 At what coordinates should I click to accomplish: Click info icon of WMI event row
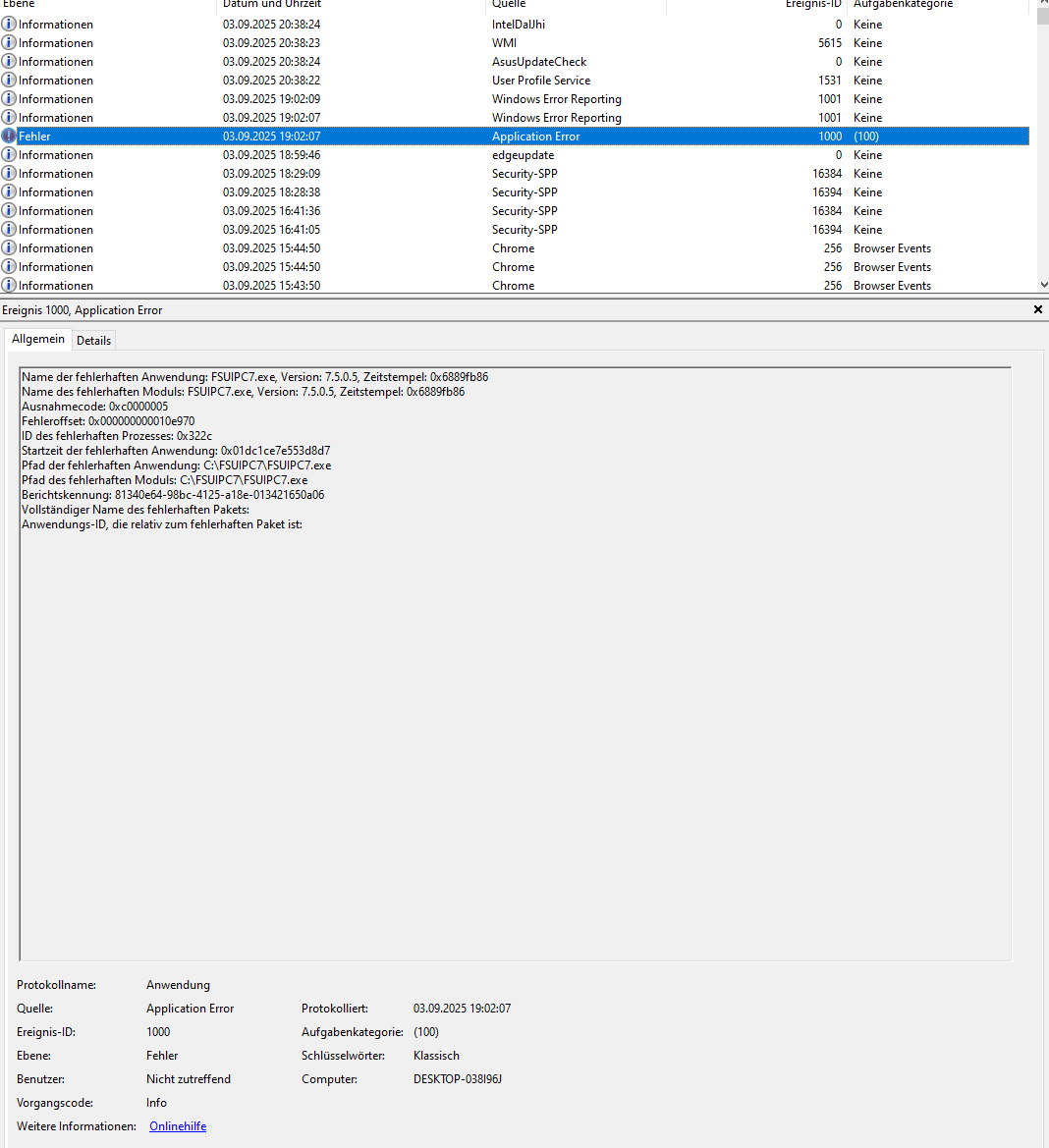[9, 42]
